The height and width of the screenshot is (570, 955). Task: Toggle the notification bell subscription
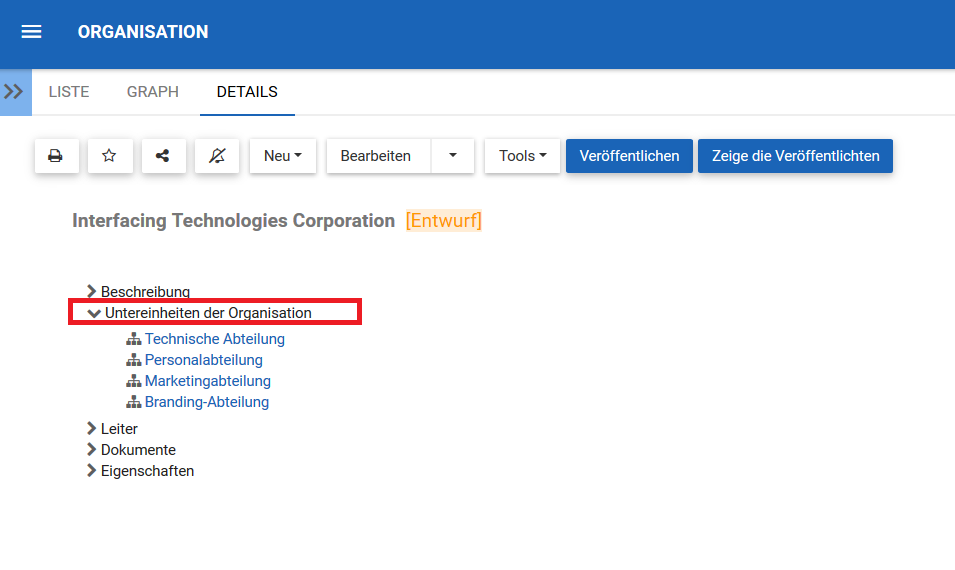(x=217, y=156)
